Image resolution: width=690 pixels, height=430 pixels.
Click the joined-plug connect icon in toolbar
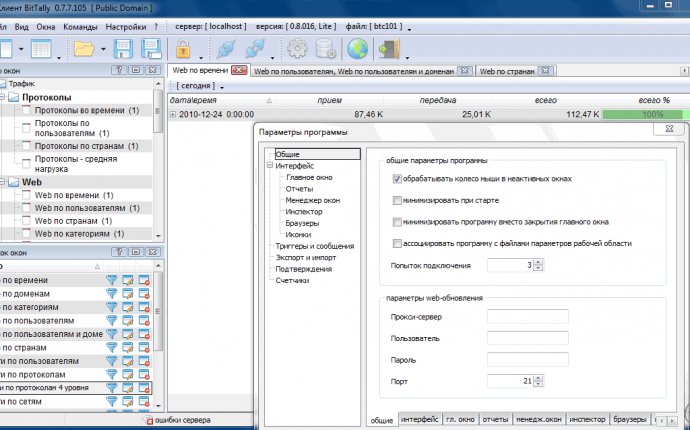pos(227,49)
